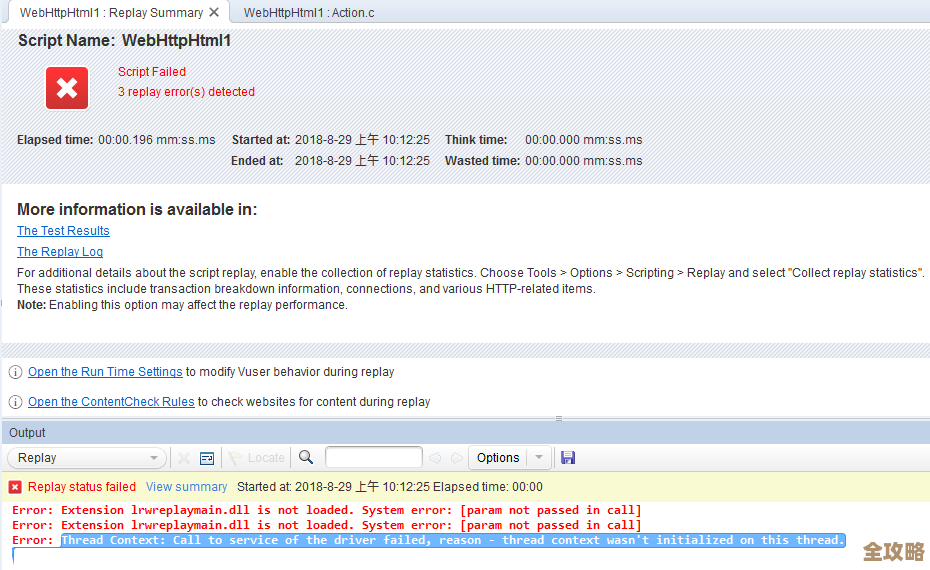The image size is (930, 570).
Task: Toggle the word wrap icon in Output toolbar
Action: pos(207,458)
